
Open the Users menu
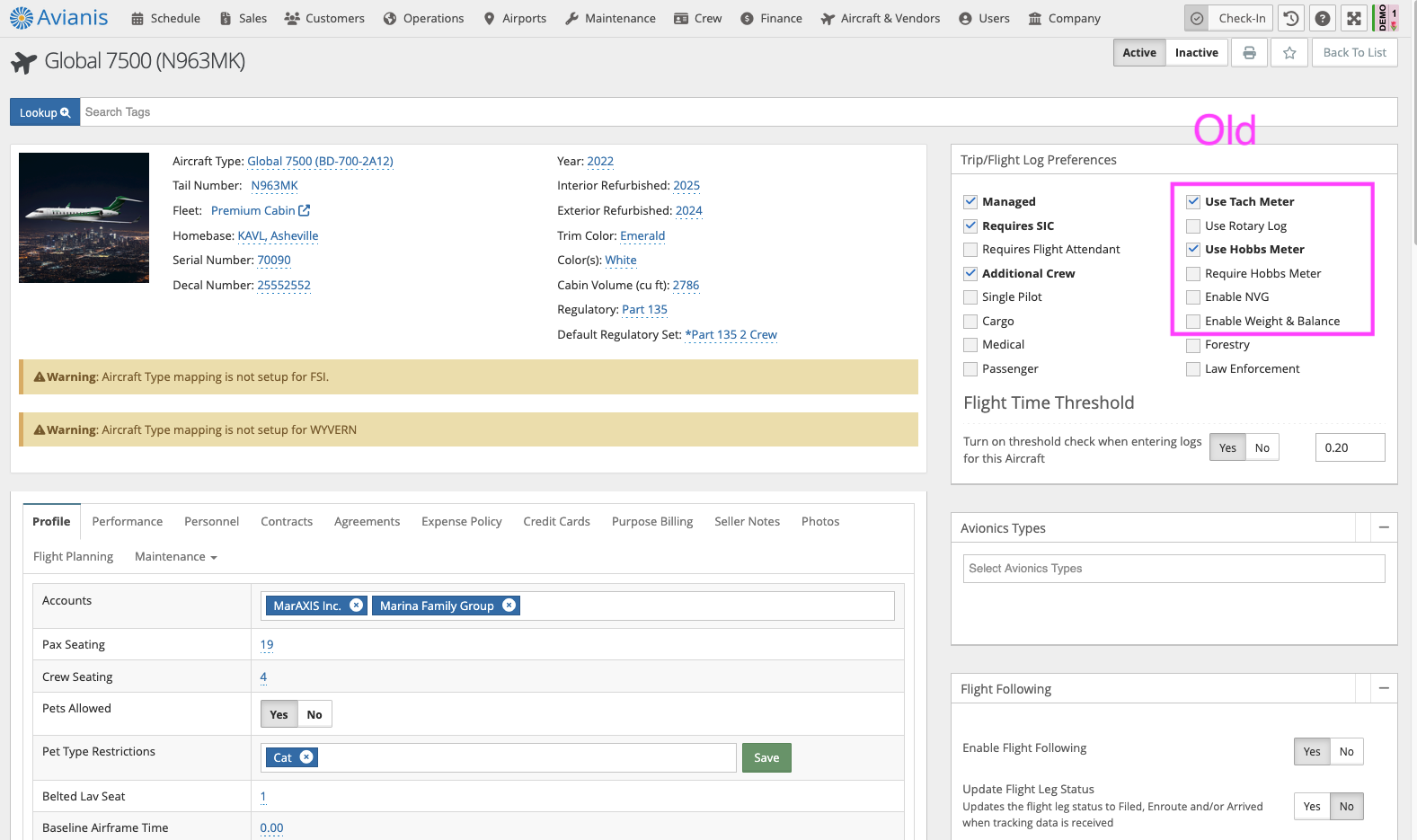[984, 19]
